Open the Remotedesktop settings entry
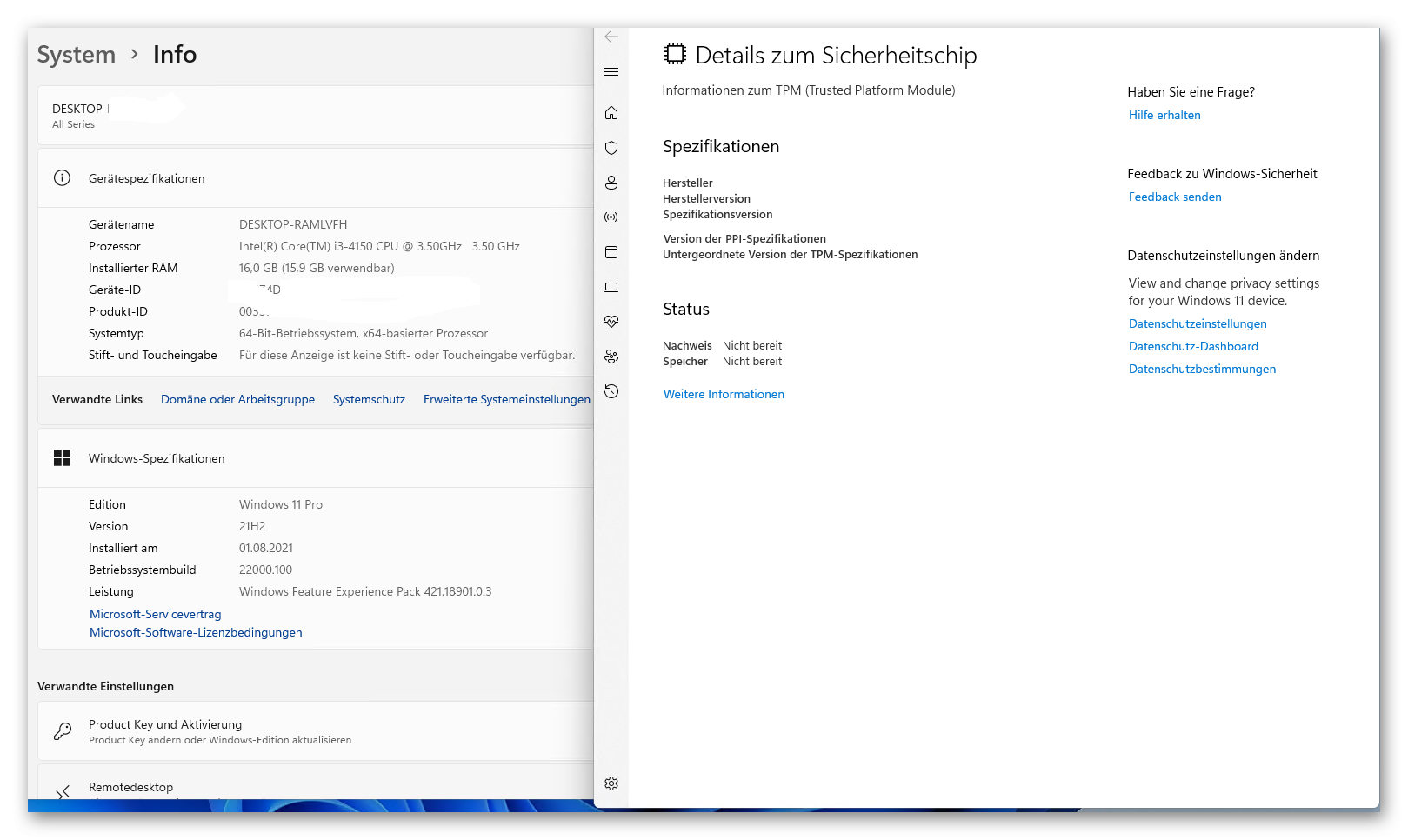 click(x=316, y=783)
